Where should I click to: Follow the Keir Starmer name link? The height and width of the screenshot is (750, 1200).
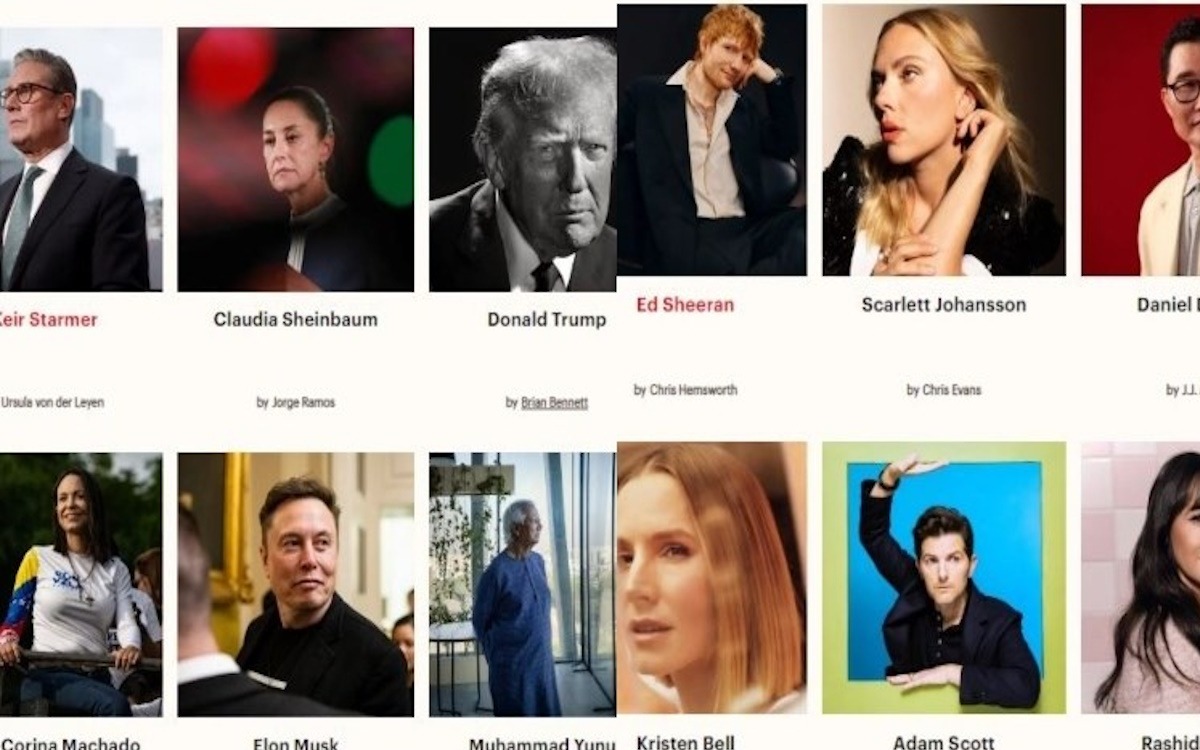48,320
